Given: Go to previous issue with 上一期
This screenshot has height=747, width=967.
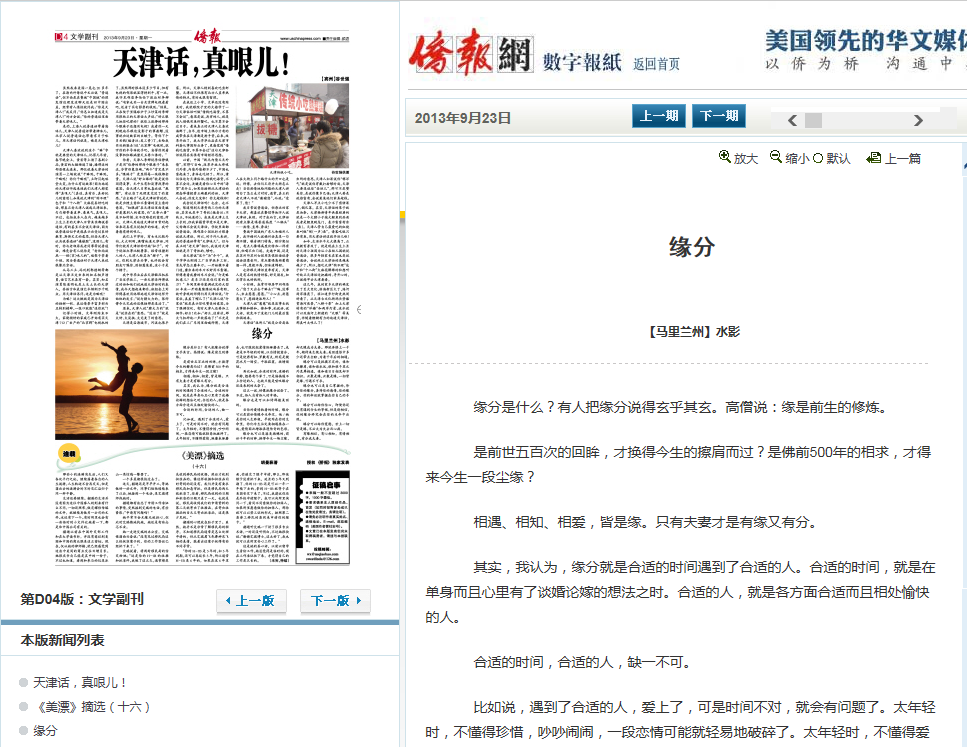Looking at the screenshot, I should [659, 116].
